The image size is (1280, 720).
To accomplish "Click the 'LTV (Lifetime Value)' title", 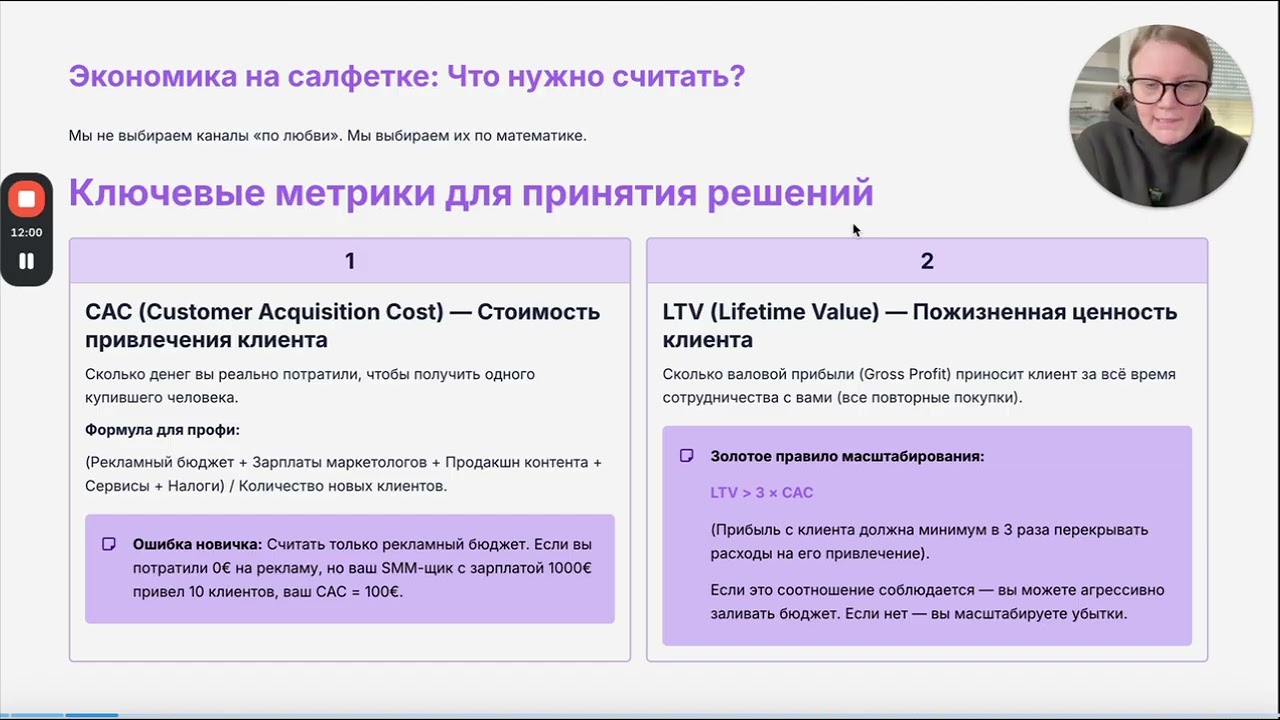I will [x=771, y=312].
